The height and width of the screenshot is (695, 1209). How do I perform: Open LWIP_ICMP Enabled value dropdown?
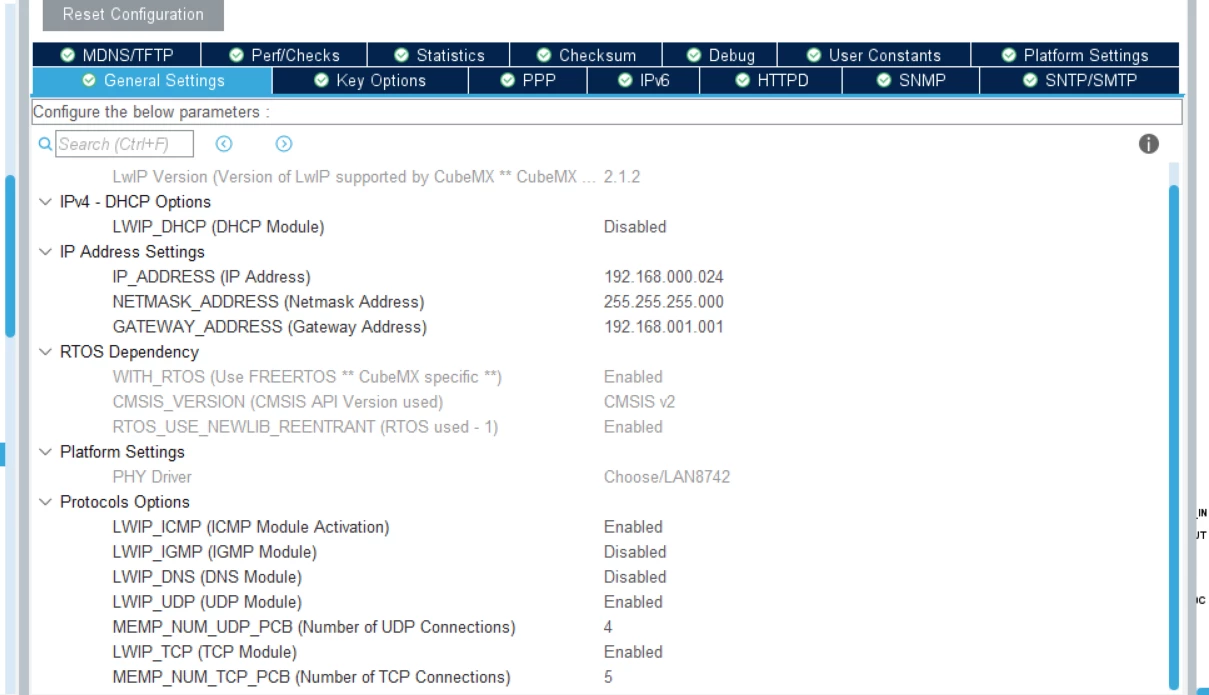(x=633, y=527)
